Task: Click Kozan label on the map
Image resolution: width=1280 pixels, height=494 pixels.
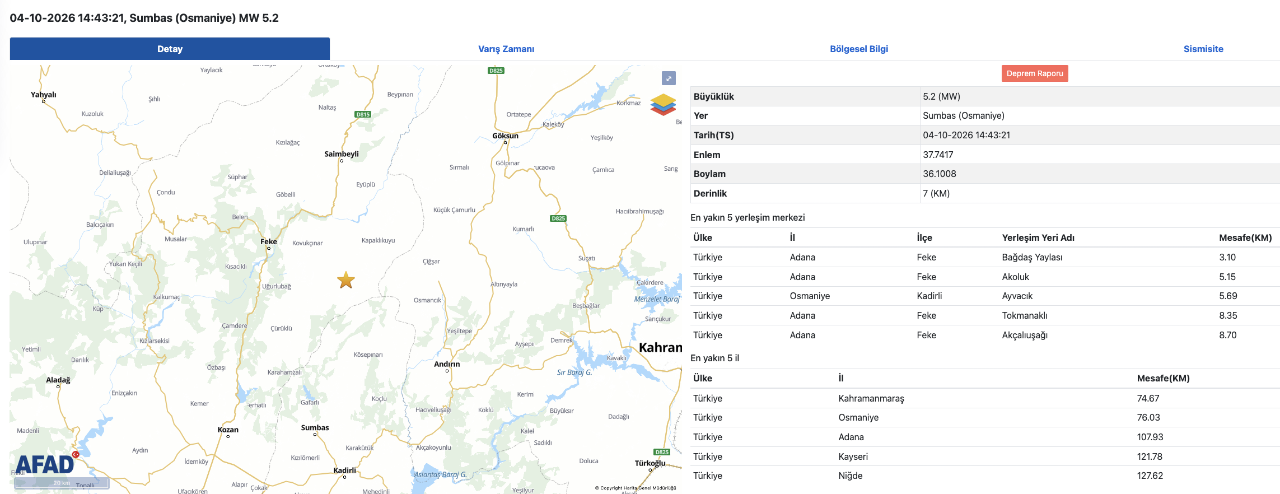Action: 228,429
